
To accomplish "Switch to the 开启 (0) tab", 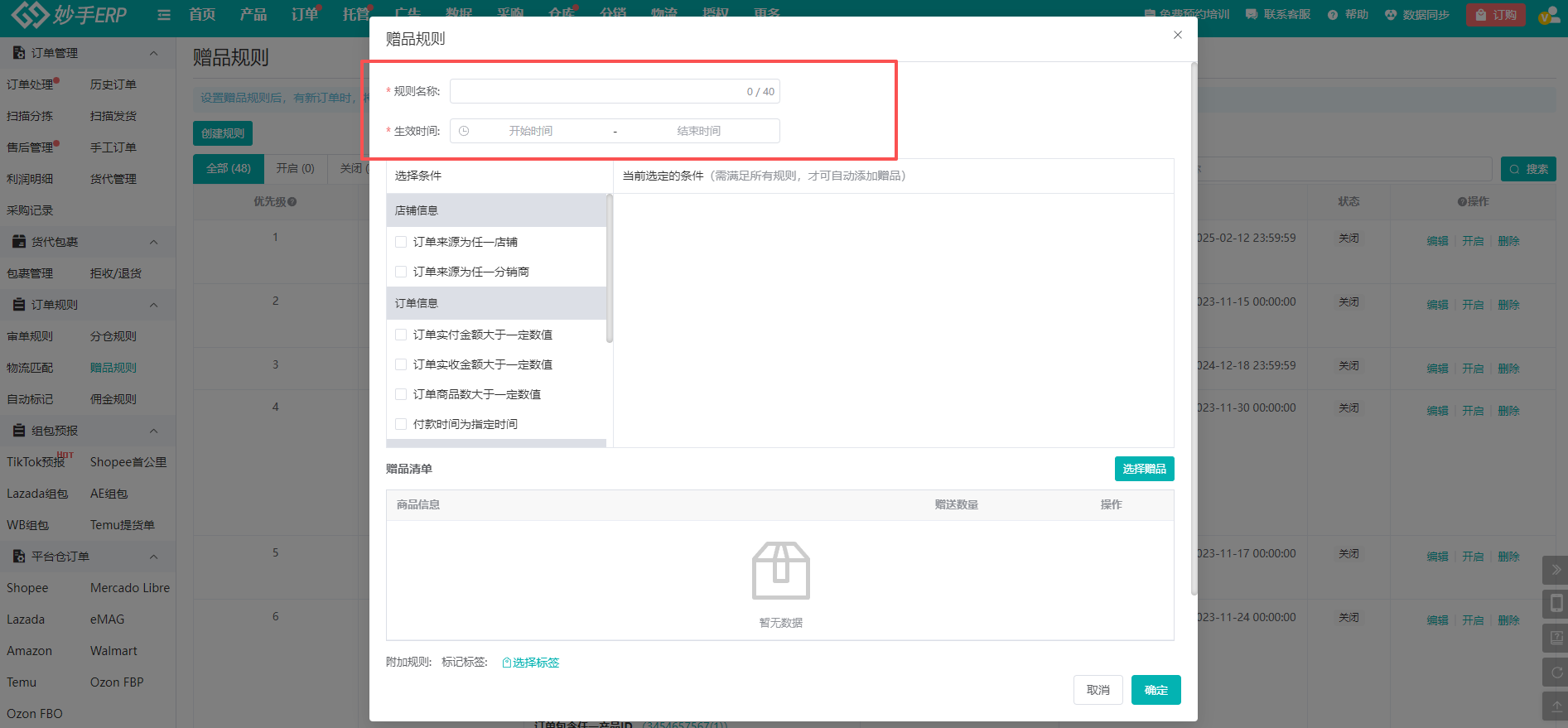I will (x=296, y=168).
